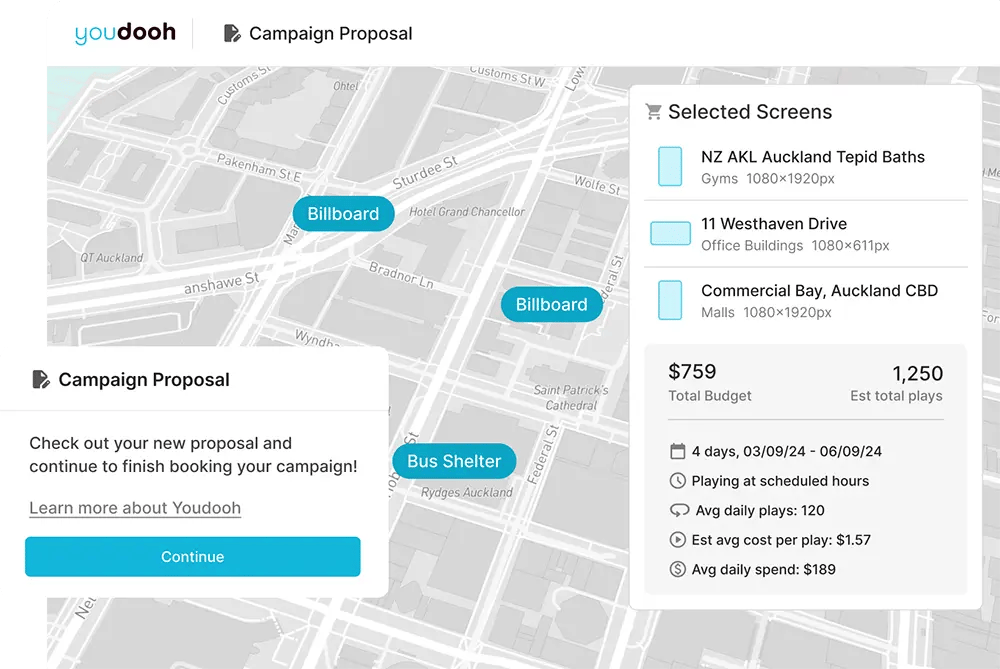Select the 11 Westhaven Drive screen entry
The width and height of the screenshot is (1000, 669).
tap(773, 224)
